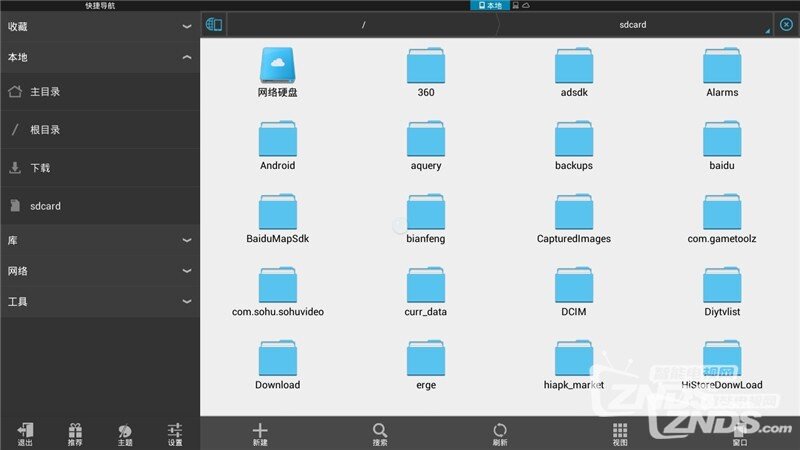Toggle the sidebar panel icon beside path bar
Viewport: 800px width, 450px height.
(x=214, y=24)
